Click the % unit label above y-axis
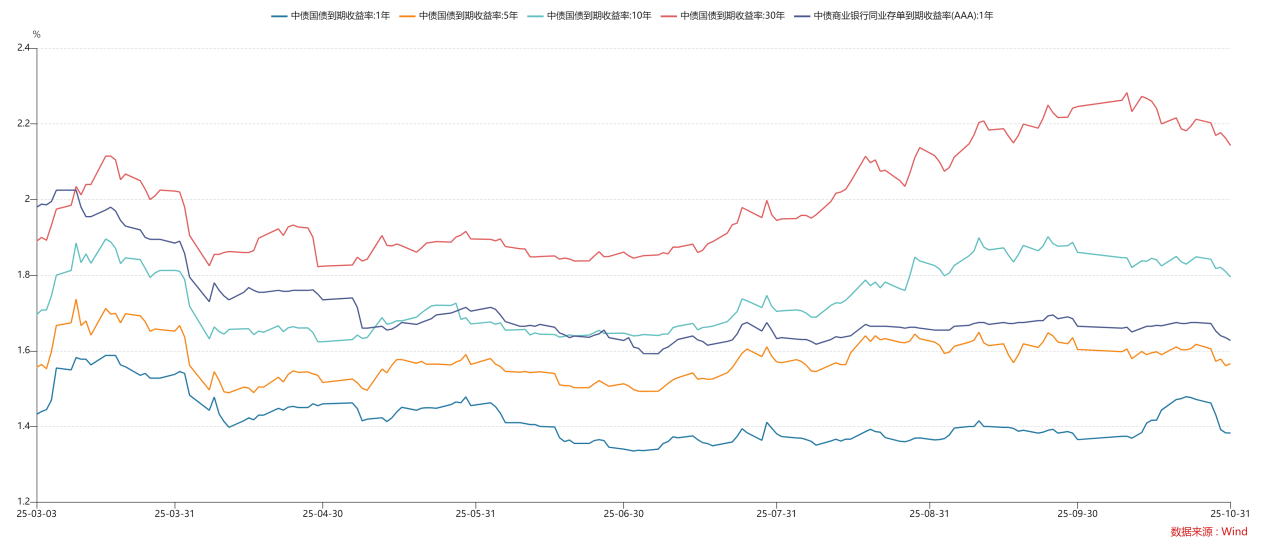This screenshot has height=547, width=1267. coord(37,34)
